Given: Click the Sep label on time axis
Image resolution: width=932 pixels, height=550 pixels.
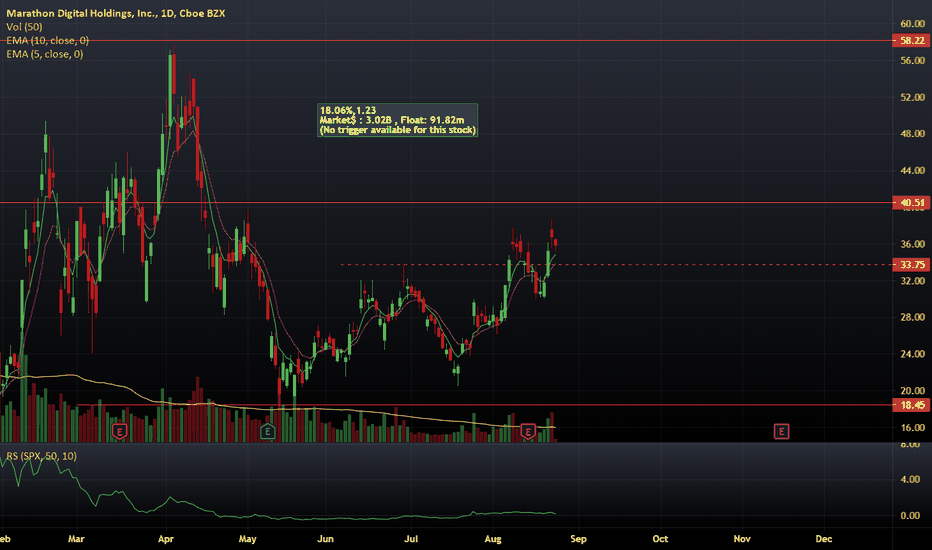Looking at the screenshot, I should pos(578,539).
